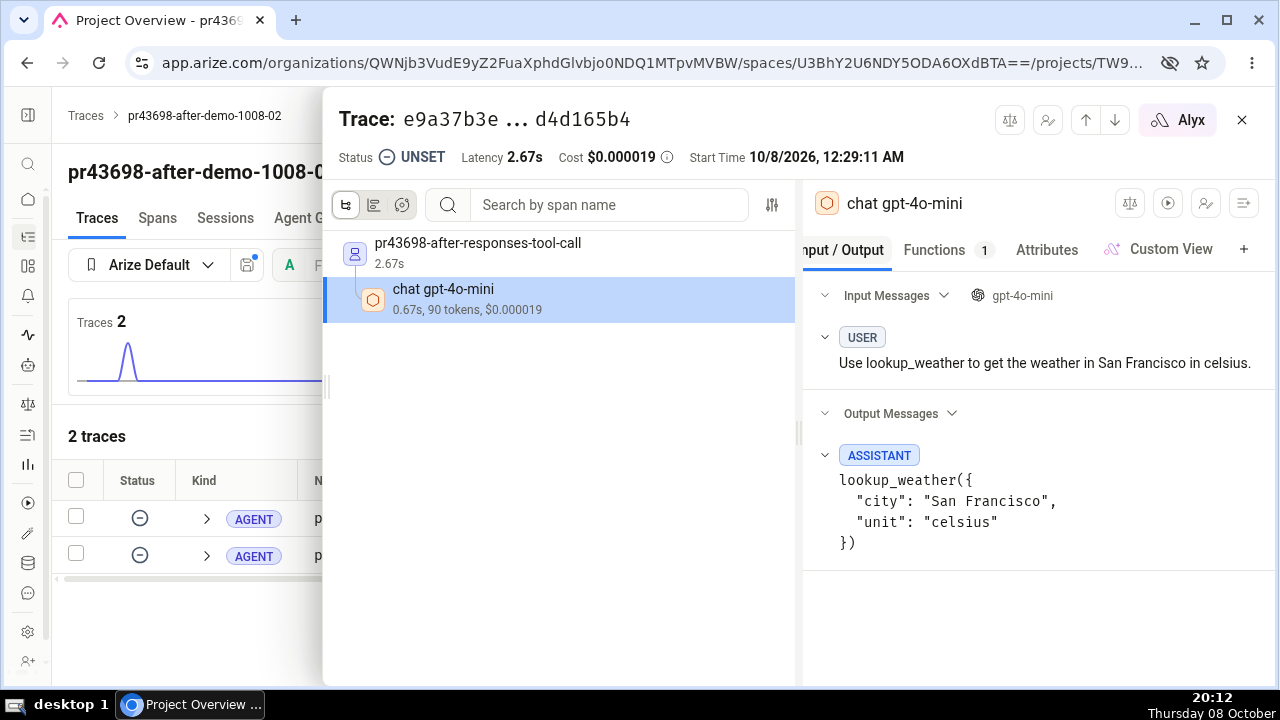Expand the second AGENT trace row chevron

pyautogui.click(x=207, y=556)
